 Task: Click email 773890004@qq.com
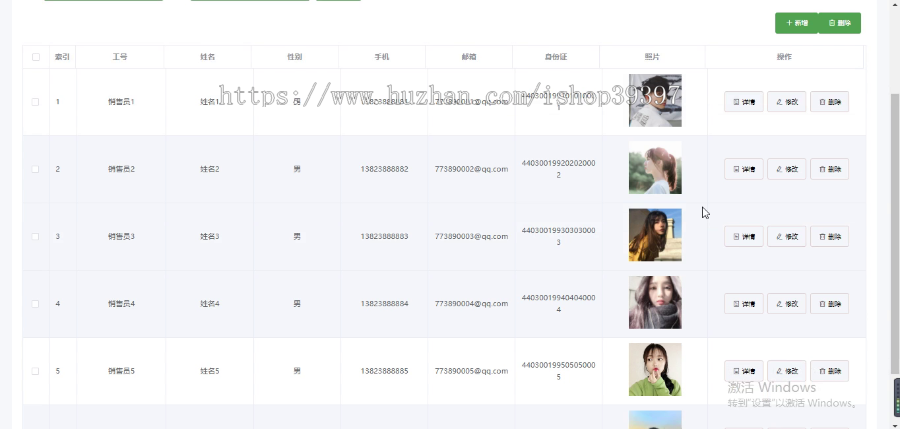click(x=471, y=303)
